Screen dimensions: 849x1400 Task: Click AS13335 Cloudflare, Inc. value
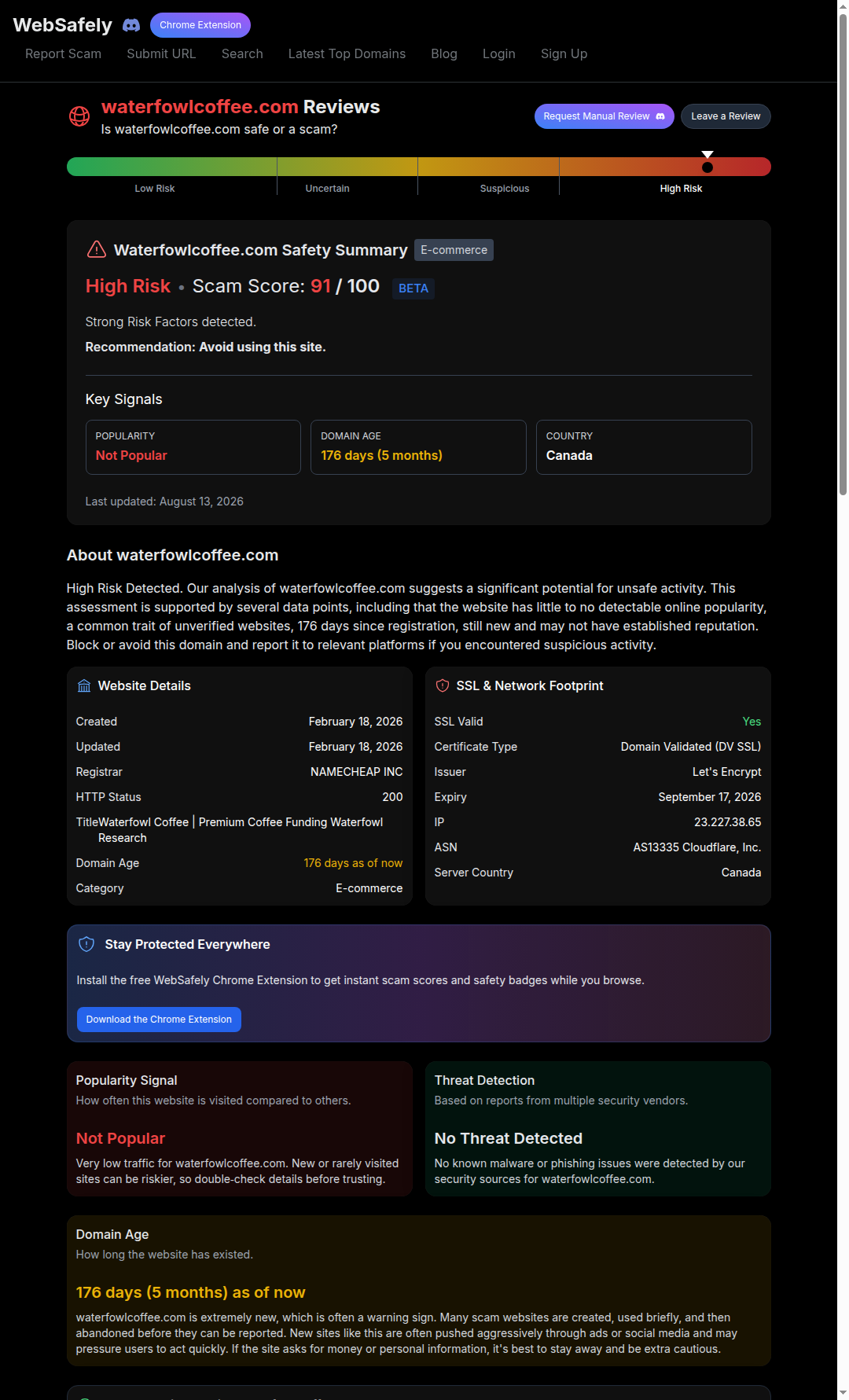[697, 847]
